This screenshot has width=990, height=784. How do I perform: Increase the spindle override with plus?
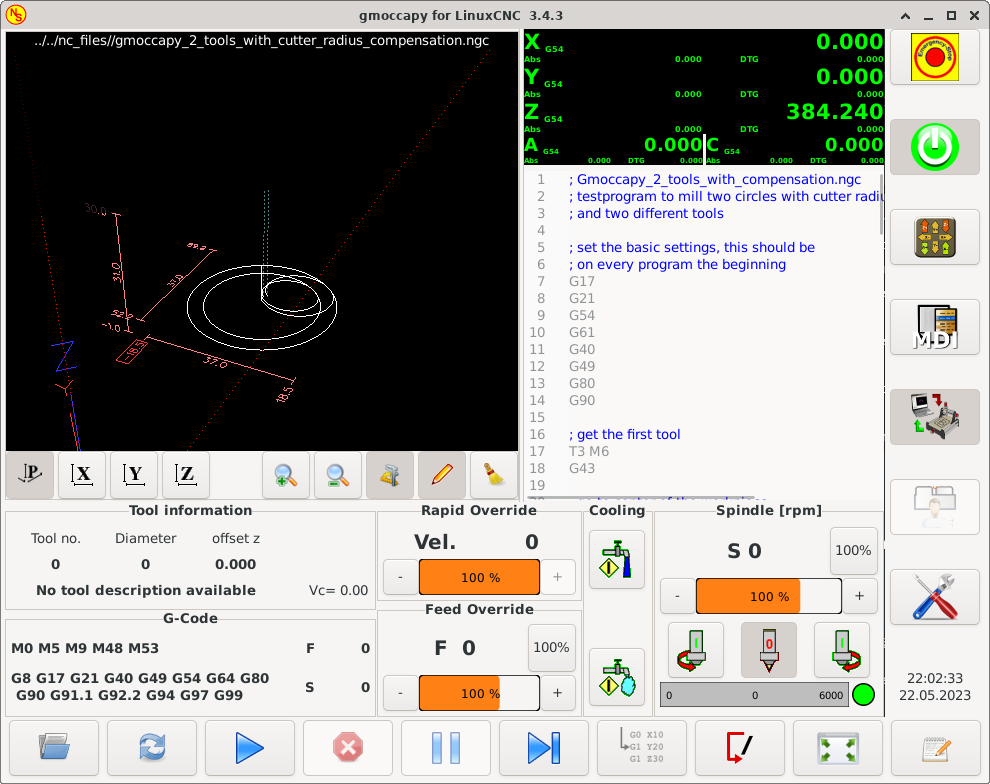click(859, 596)
